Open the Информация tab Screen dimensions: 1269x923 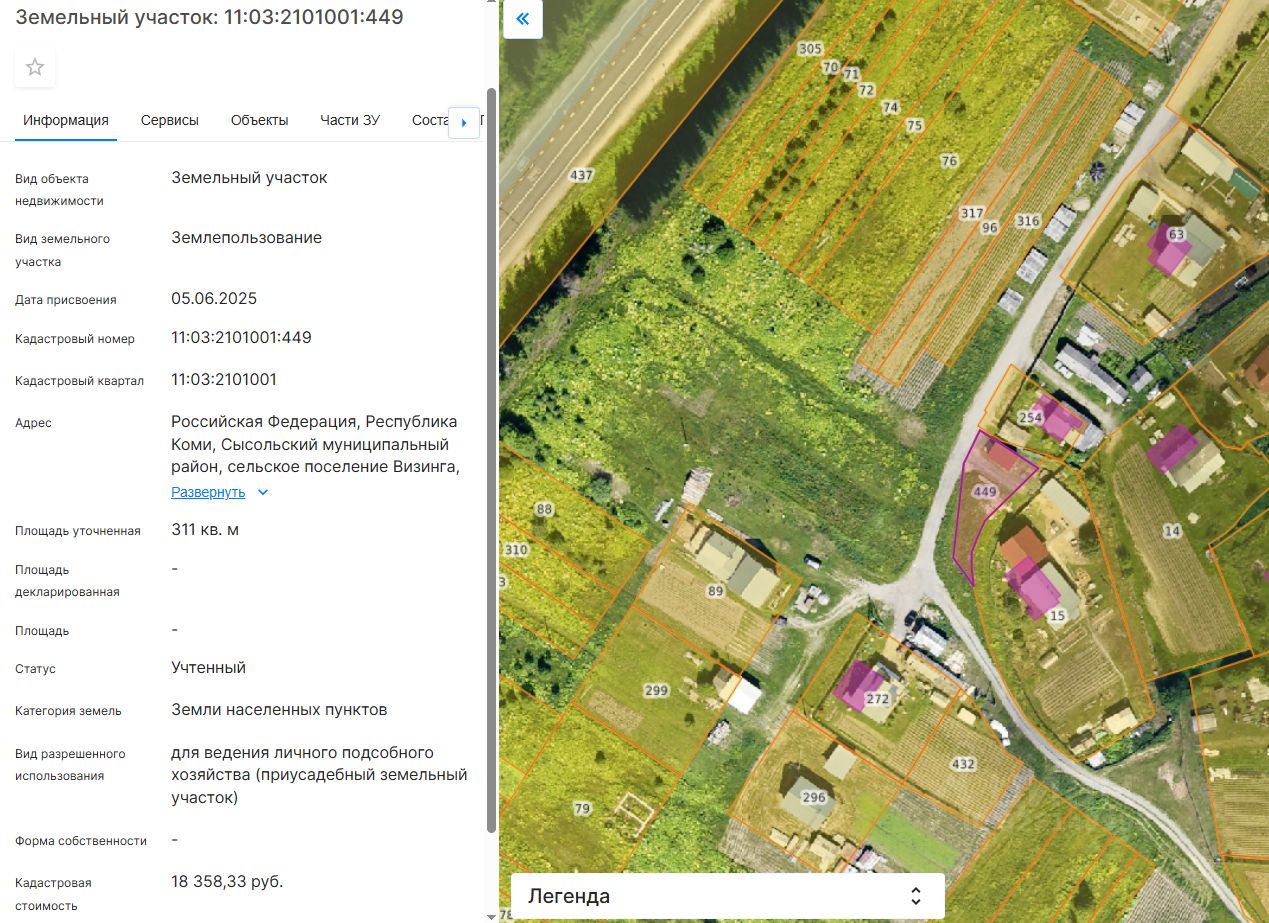coord(66,120)
